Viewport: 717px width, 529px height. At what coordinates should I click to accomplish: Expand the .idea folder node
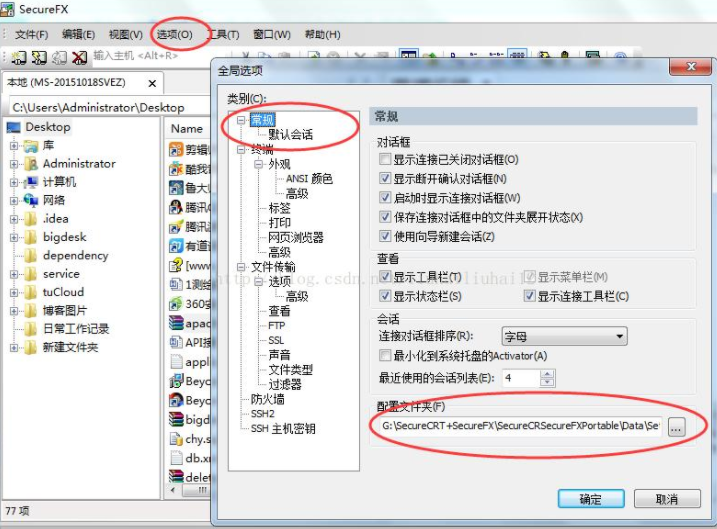14,219
